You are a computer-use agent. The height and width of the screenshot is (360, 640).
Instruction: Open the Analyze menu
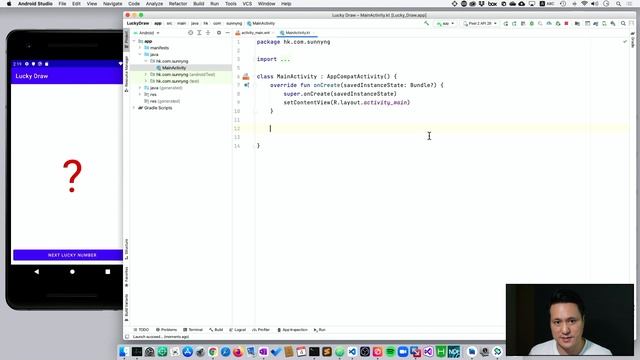pyautogui.click(x=154, y=4)
